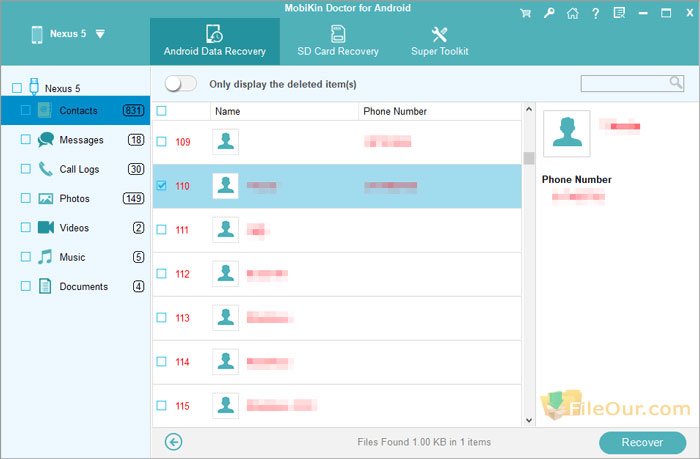The image size is (700, 459).
Task: Click avatar icon of contact 109
Action: [225, 142]
